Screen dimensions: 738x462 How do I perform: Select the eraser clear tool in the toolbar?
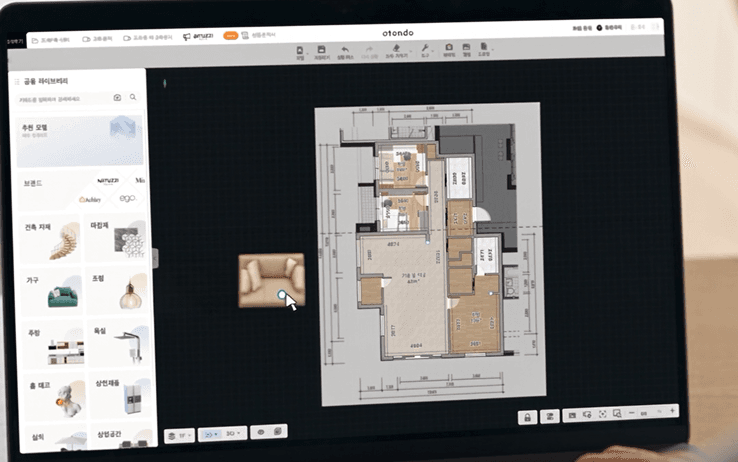click(x=396, y=48)
